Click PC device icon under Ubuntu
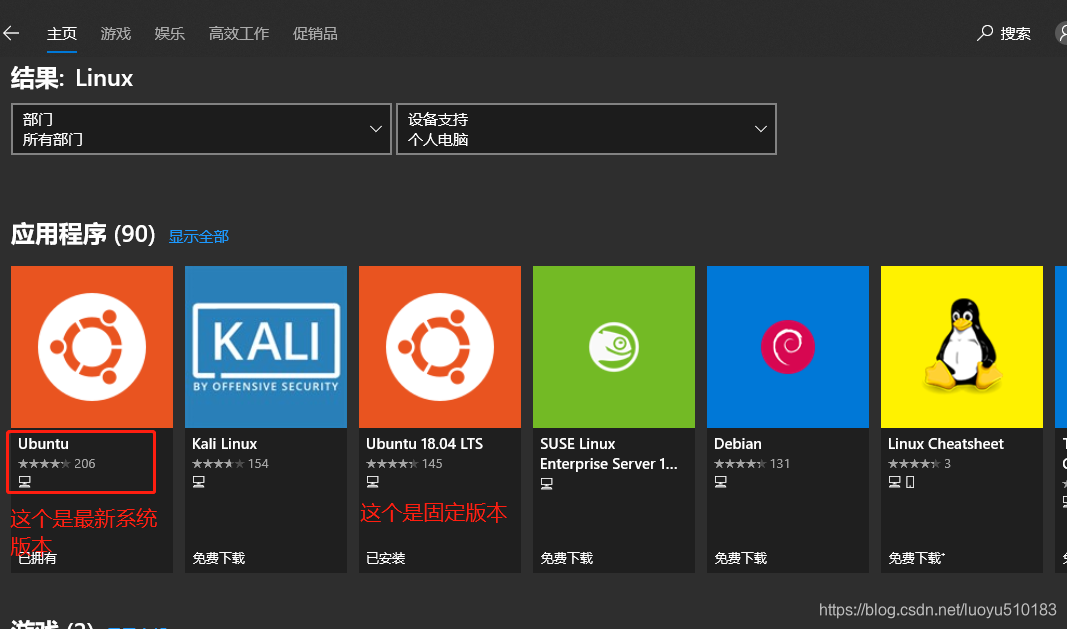The width and height of the screenshot is (1067, 629). click(x=24, y=482)
